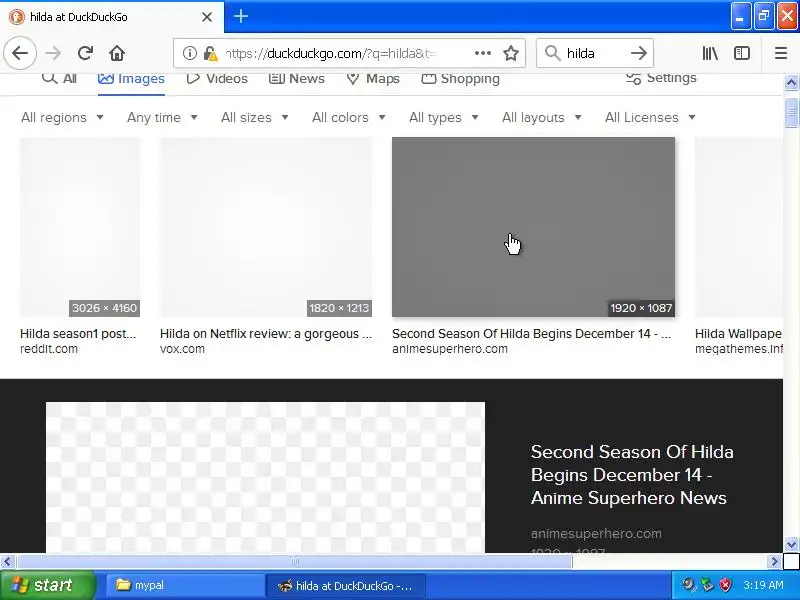Reload the current page
Image resolution: width=800 pixels, height=600 pixels.
click(x=85, y=53)
